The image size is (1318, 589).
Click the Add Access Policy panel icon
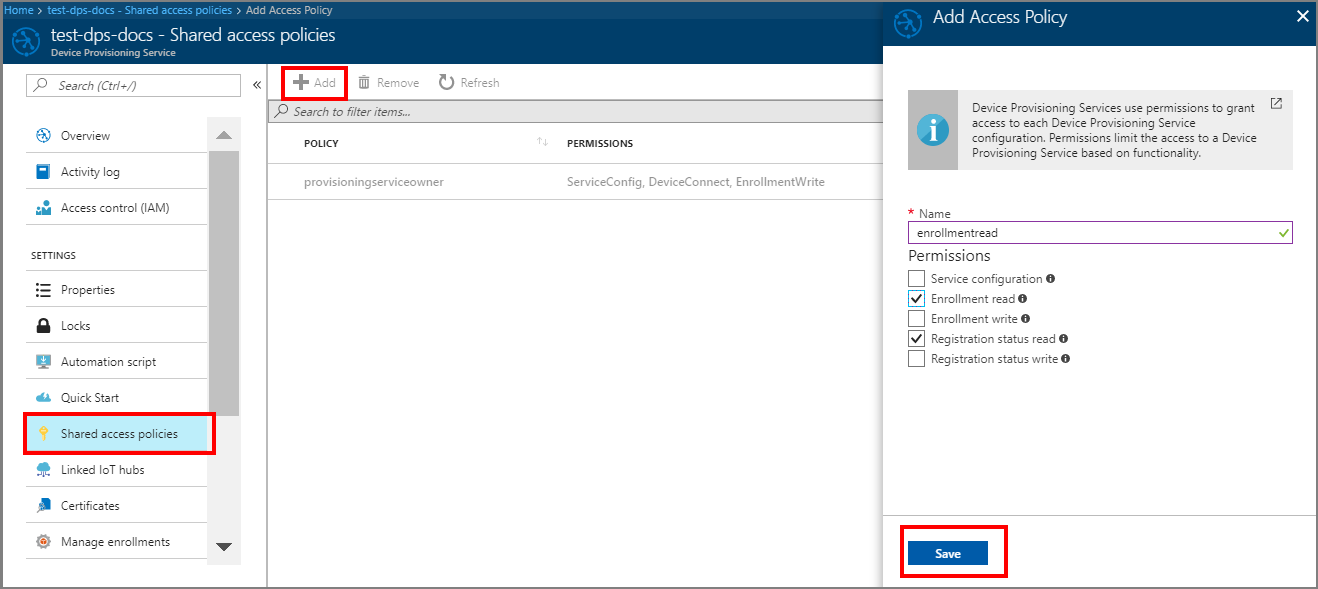[x=907, y=22]
